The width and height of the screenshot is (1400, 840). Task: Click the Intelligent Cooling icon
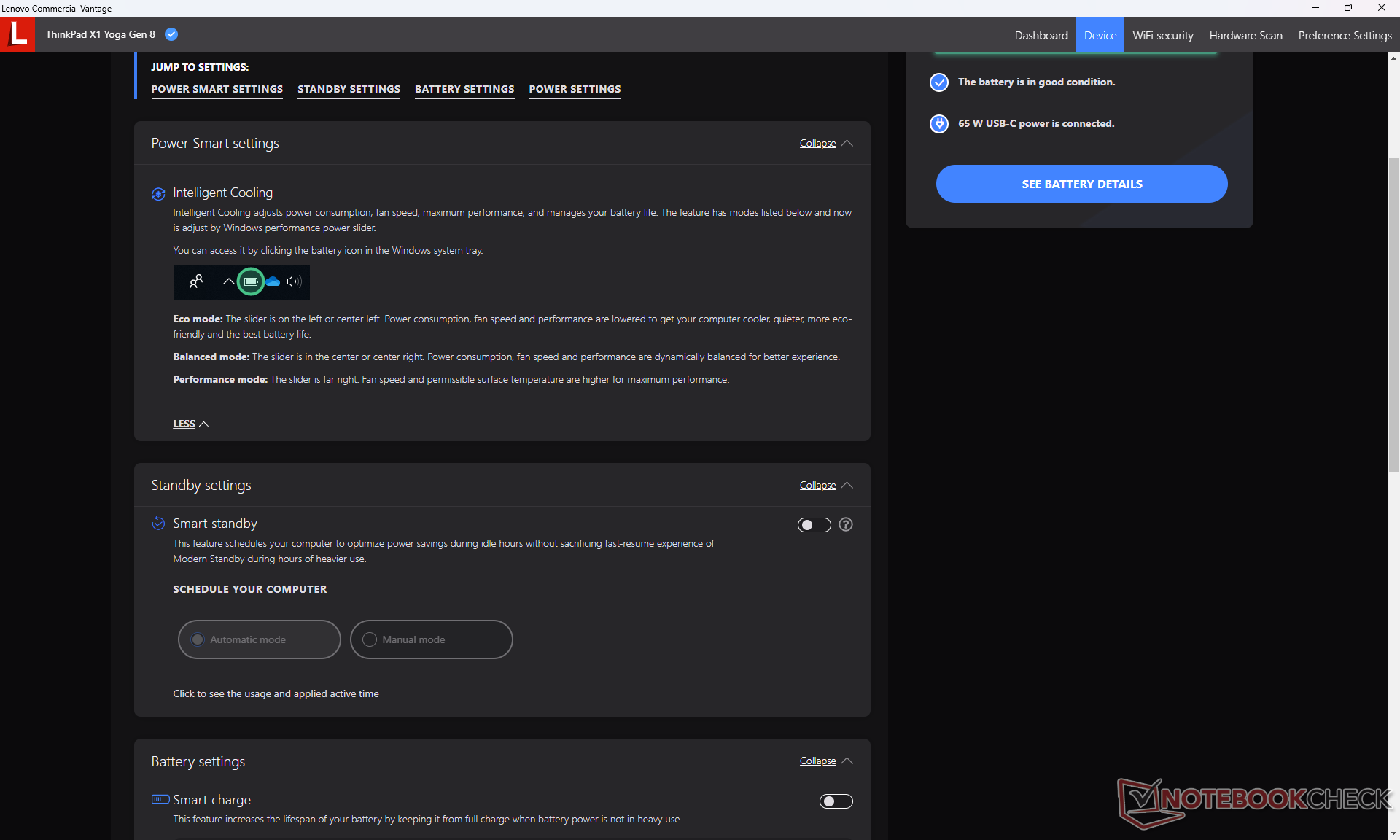pyautogui.click(x=158, y=193)
